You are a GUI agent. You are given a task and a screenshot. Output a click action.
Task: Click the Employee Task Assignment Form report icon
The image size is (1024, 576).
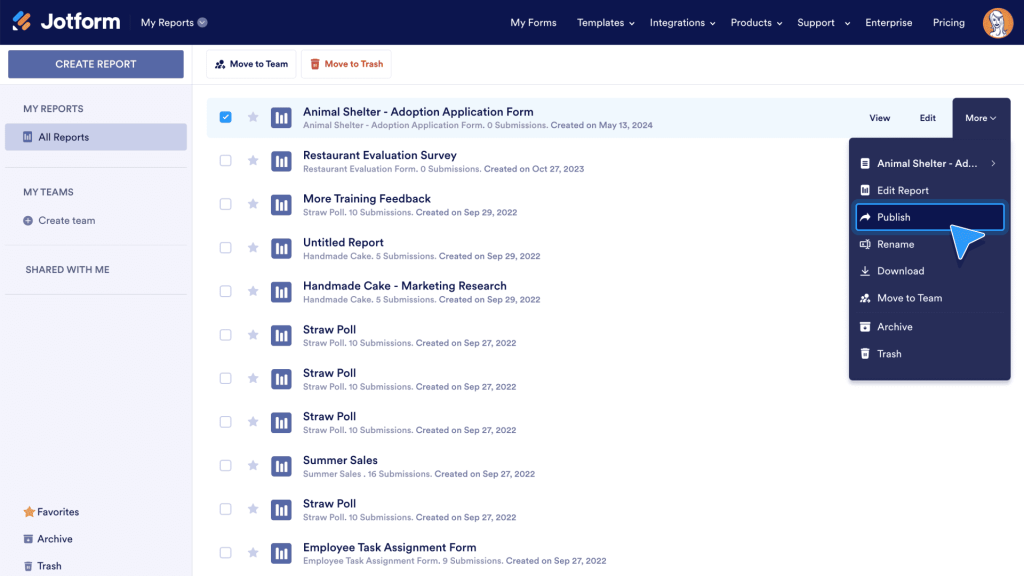281,553
